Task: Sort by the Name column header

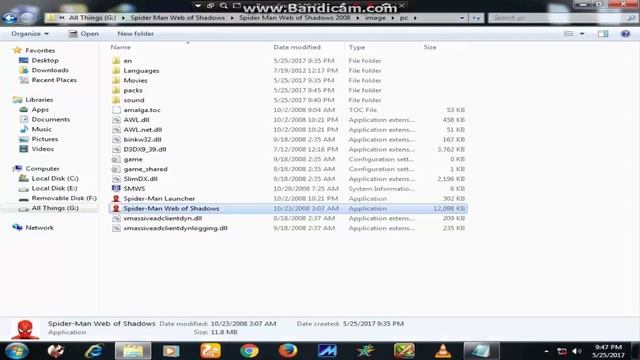Action: pyautogui.click(x=121, y=47)
